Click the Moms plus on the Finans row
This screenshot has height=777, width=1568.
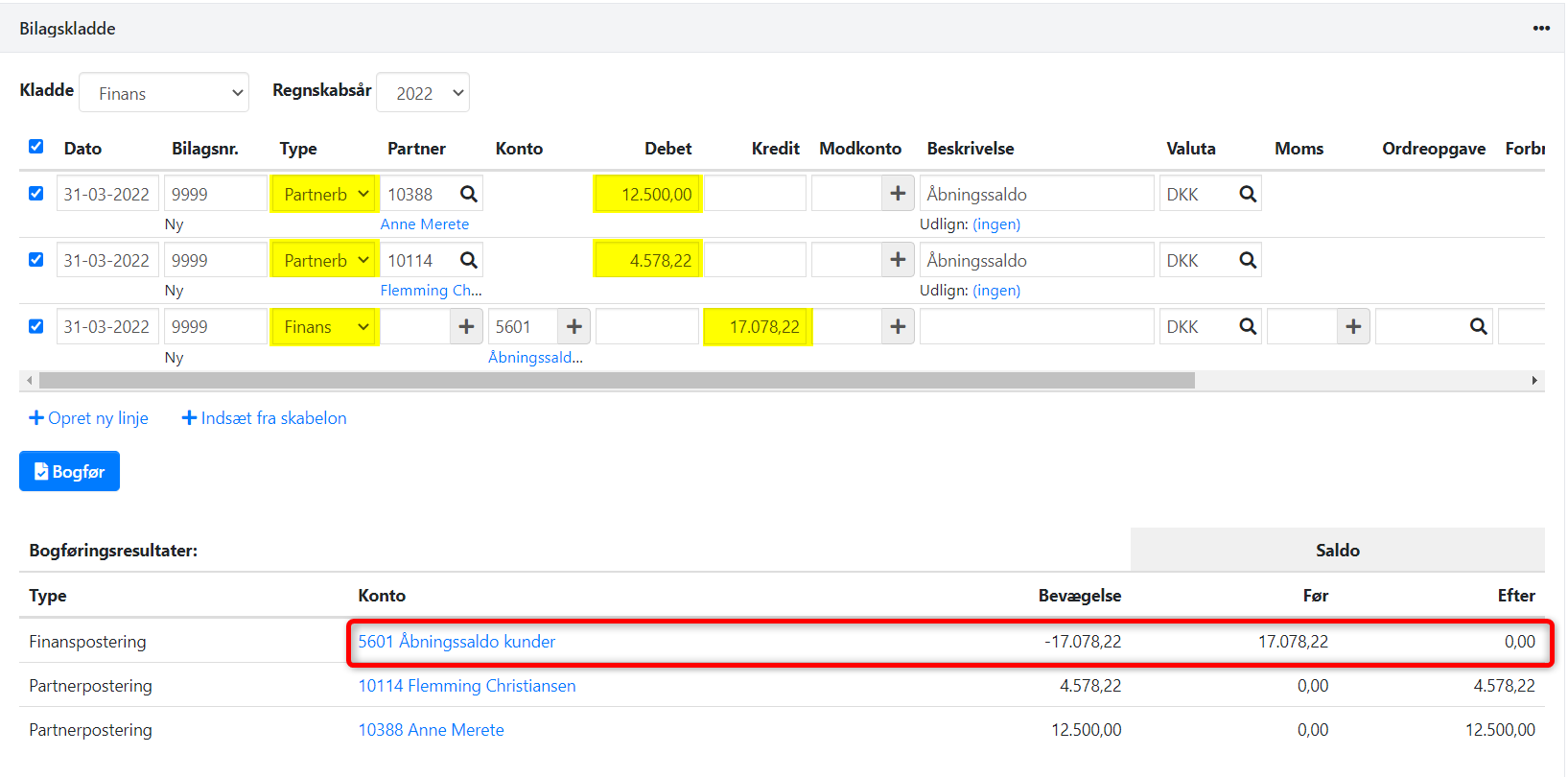1353,326
